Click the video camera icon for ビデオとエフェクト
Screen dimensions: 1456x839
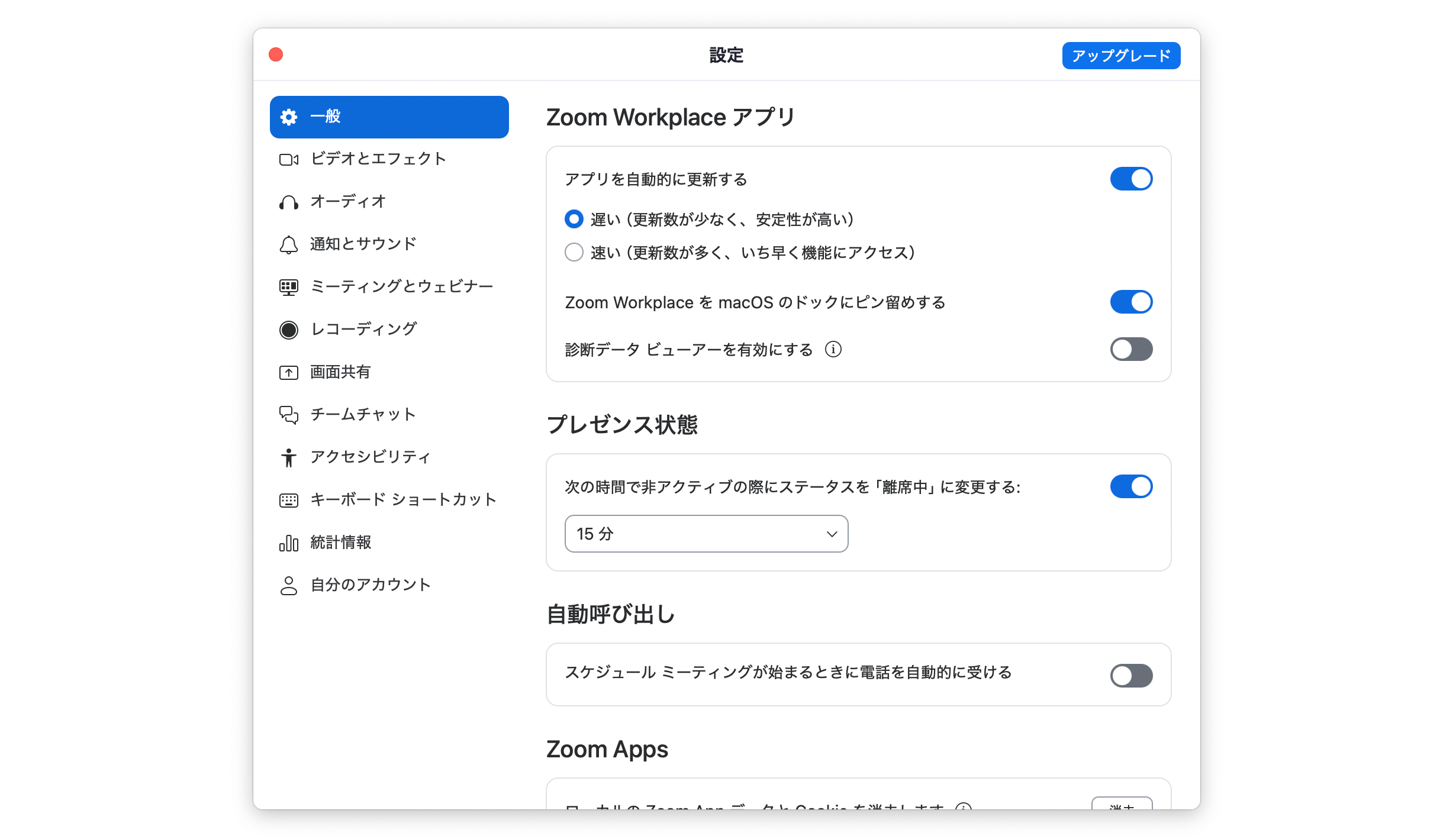click(x=289, y=159)
